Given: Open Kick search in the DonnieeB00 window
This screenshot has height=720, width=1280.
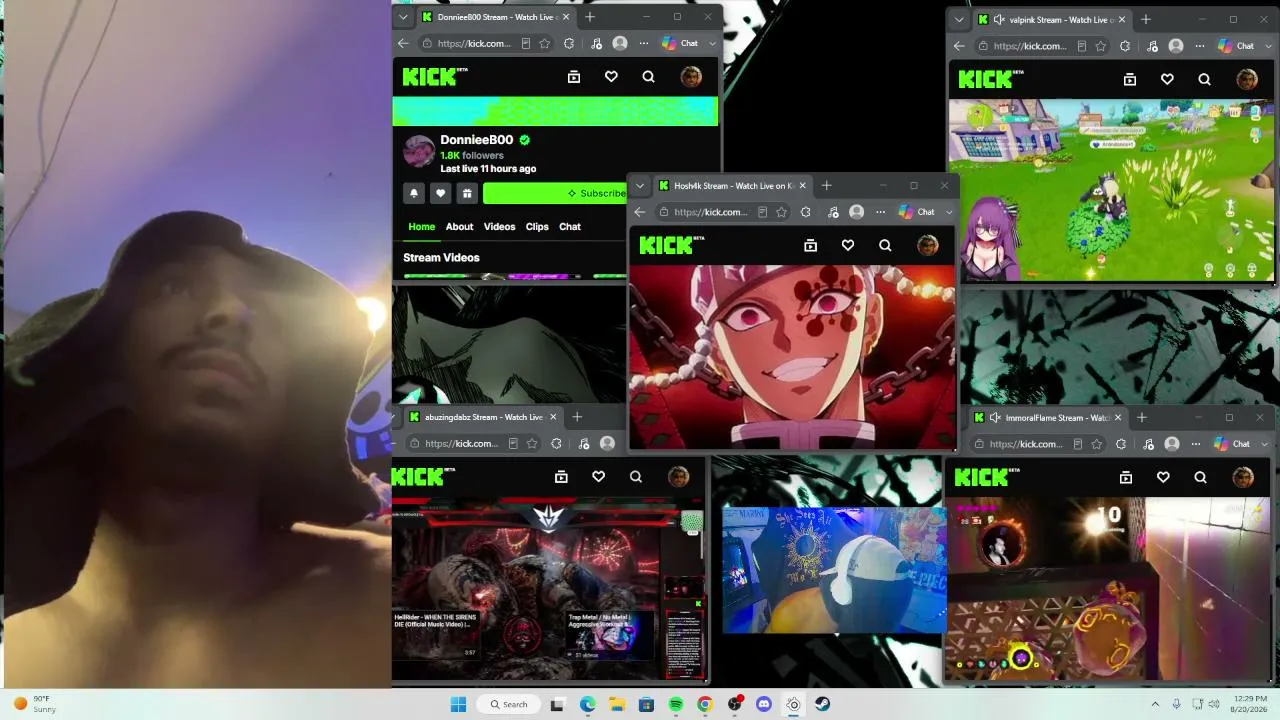Looking at the screenshot, I should pos(648,77).
